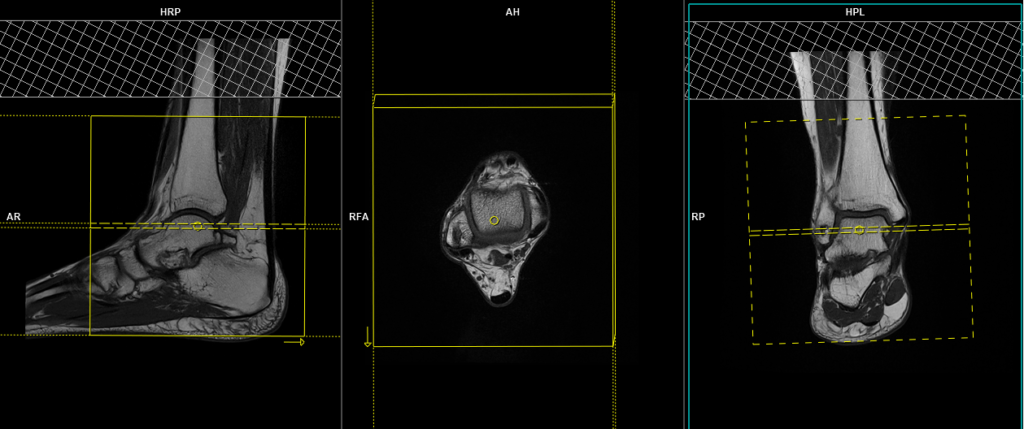Click the RFA orientation label

[x=359, y=216]
